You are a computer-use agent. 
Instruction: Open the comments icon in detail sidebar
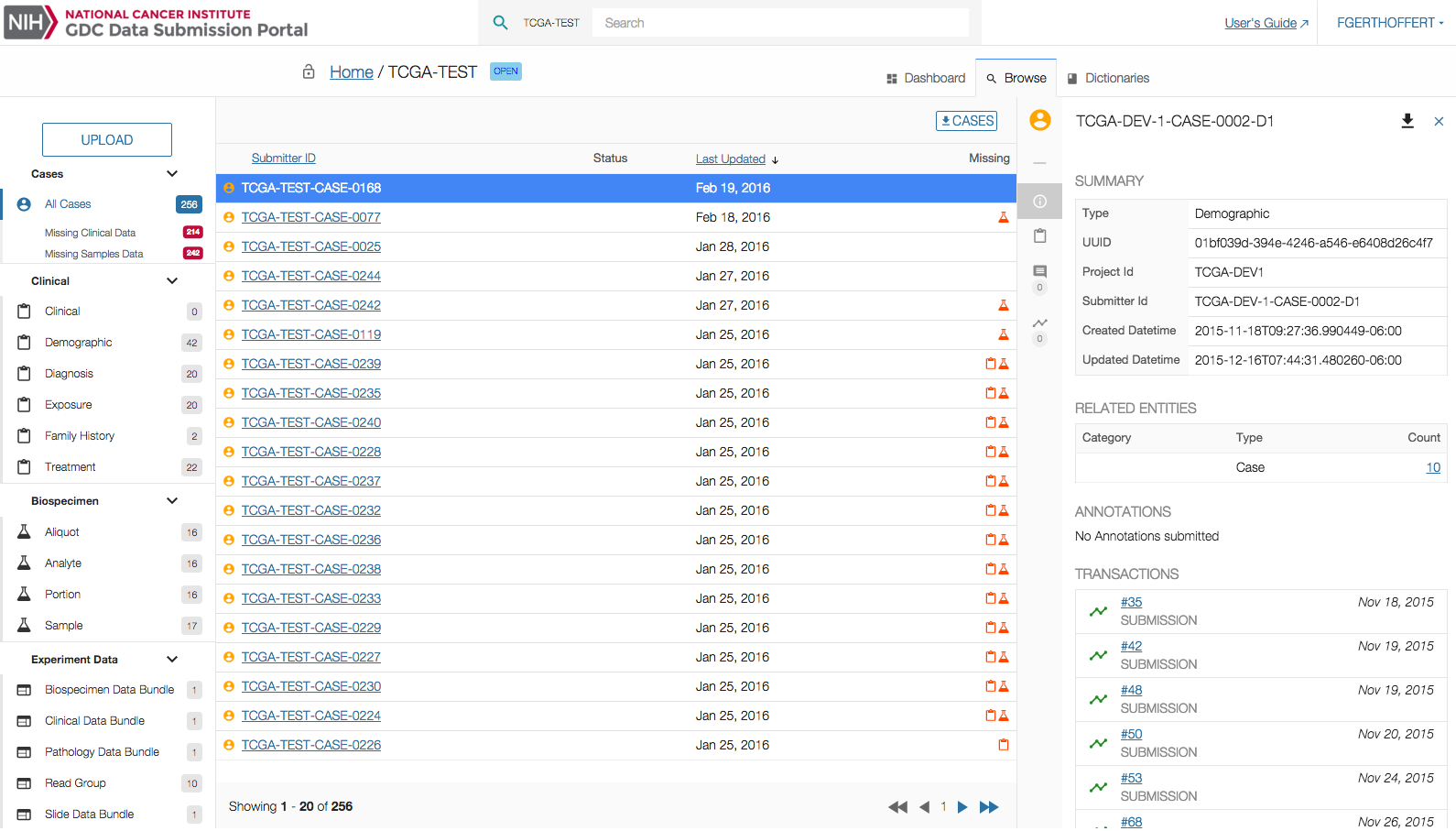tap(1039, 272)
